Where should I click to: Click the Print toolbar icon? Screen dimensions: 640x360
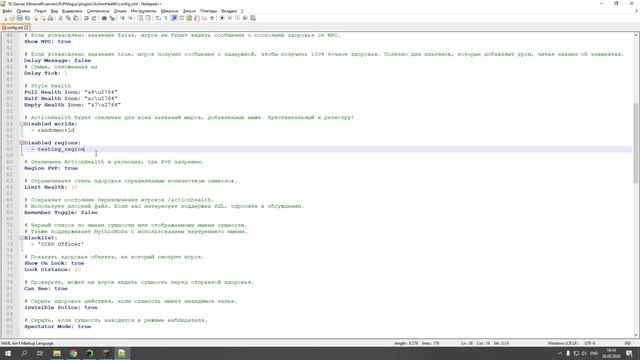point(50,18)
